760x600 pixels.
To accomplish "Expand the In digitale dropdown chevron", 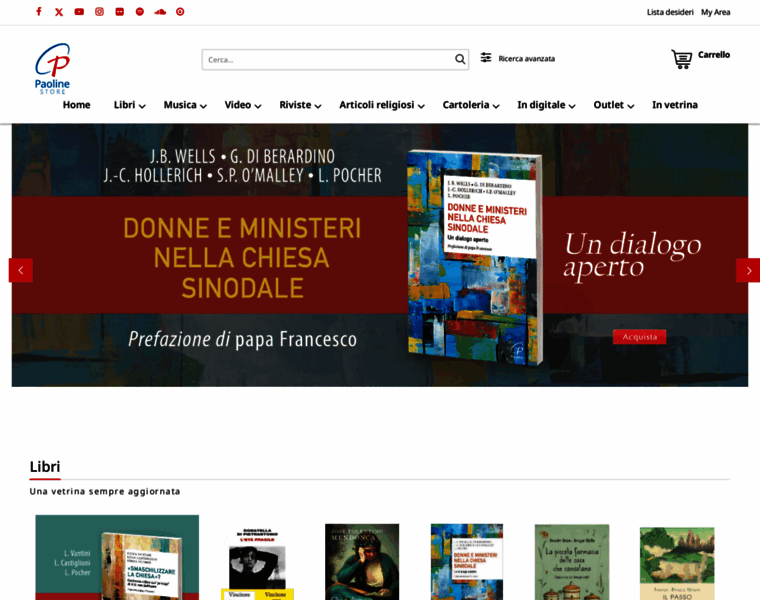I will [x=572, y=106].
